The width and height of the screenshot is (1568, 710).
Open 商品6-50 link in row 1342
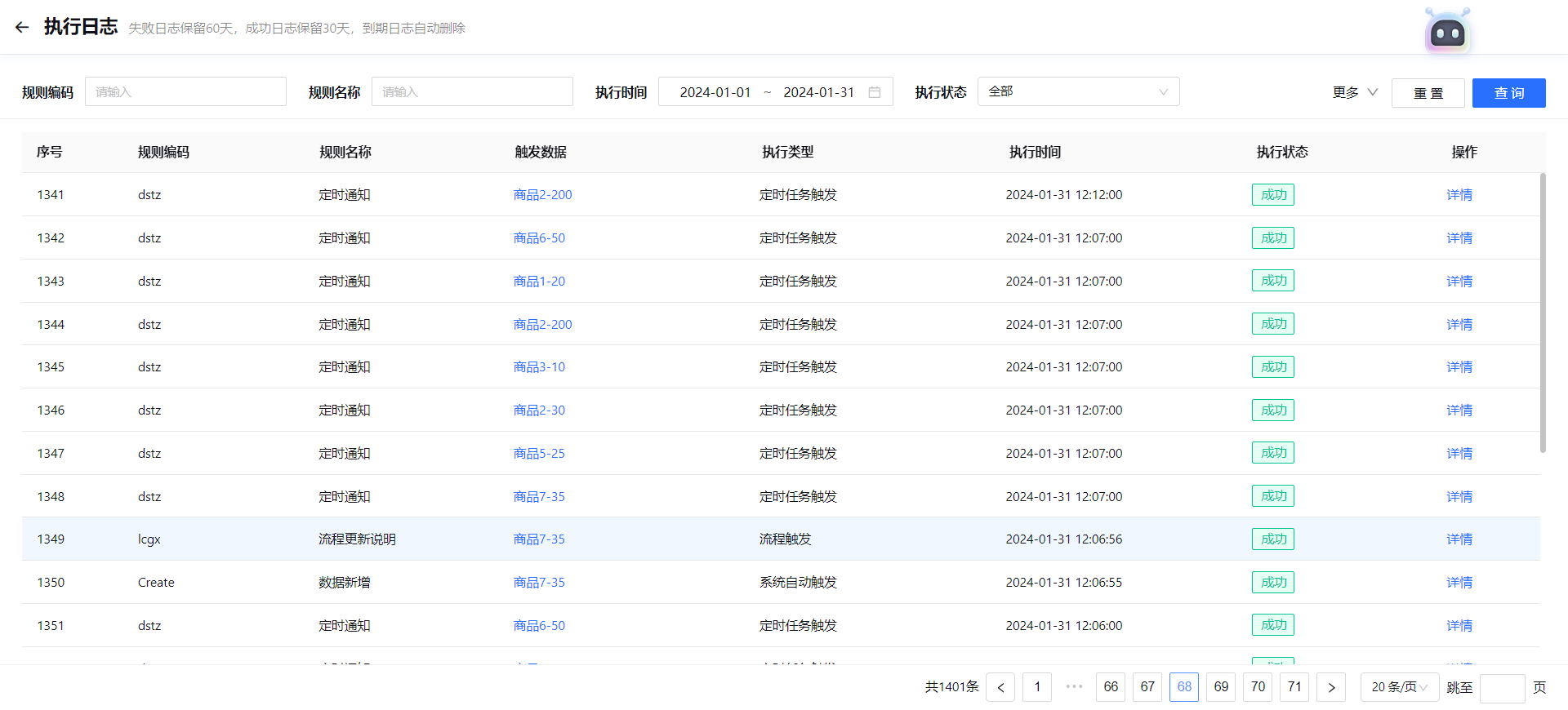pos(539,237)
